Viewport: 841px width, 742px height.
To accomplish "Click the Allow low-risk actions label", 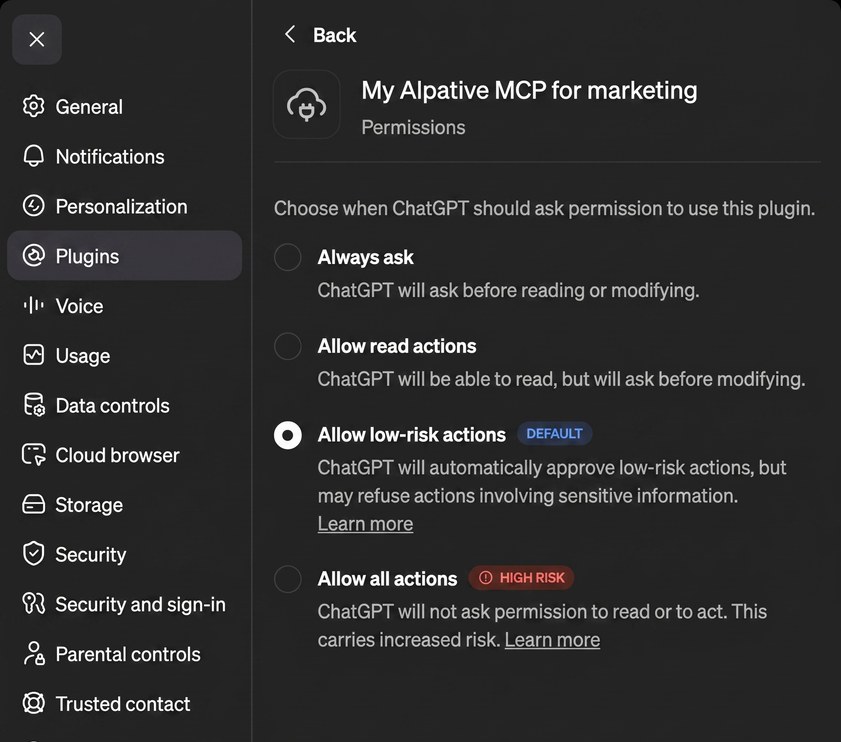I will (x=411, y=435).
